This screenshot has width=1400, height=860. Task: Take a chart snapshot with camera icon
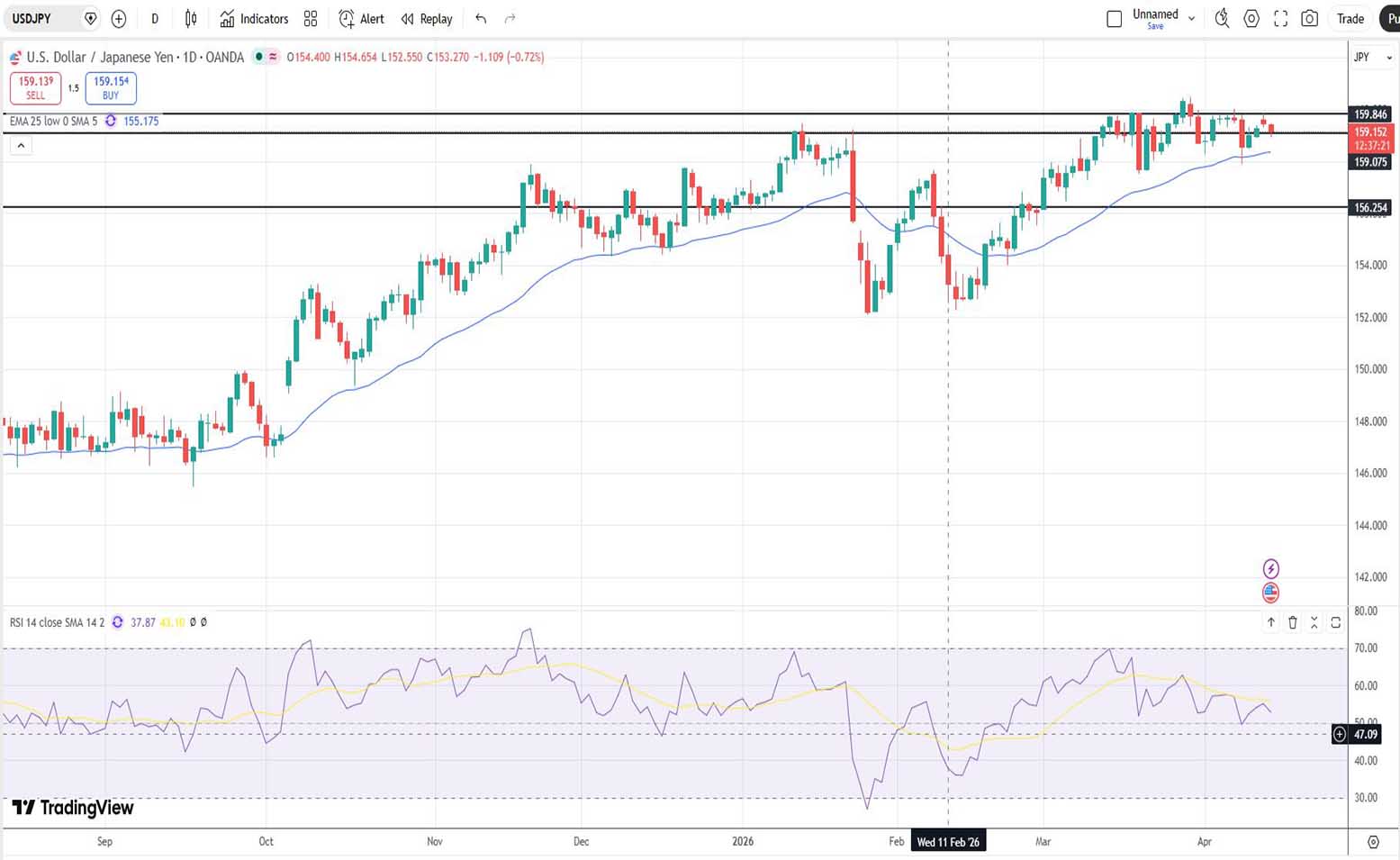[x=1310, y=19]
